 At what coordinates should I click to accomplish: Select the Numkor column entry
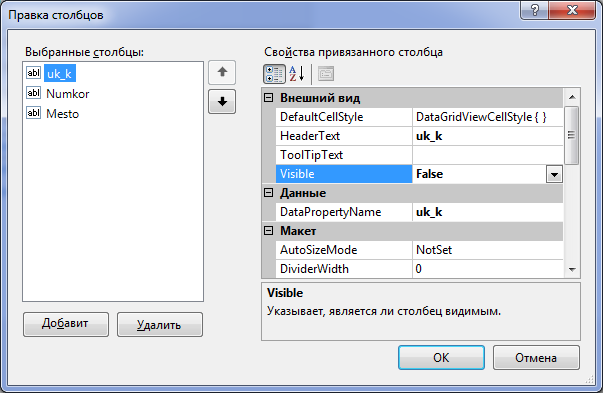pos(68,94)
